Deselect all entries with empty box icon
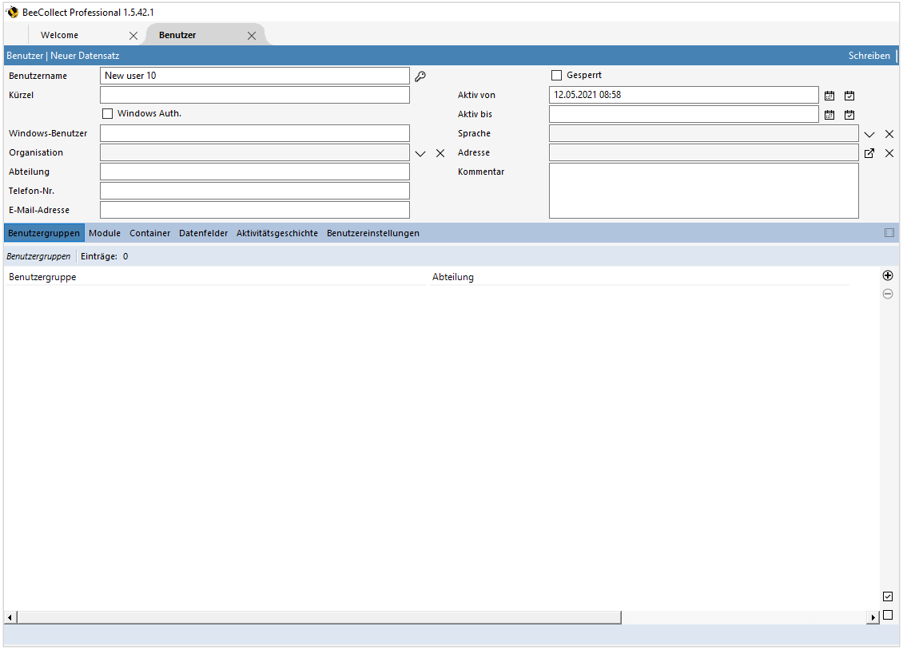 [887, 615]
